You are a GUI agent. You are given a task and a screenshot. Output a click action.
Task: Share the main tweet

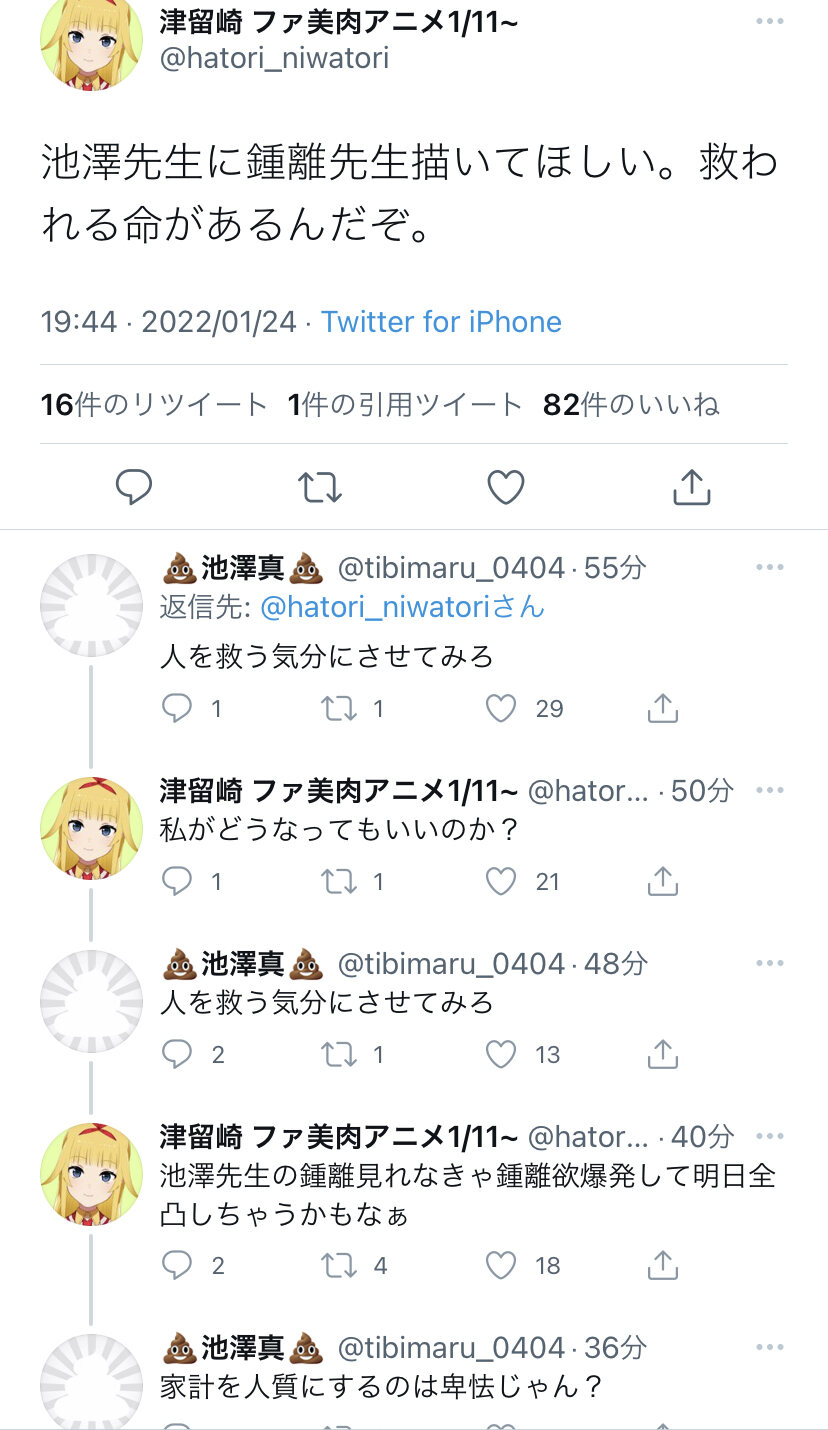click(x=692, y=487)
